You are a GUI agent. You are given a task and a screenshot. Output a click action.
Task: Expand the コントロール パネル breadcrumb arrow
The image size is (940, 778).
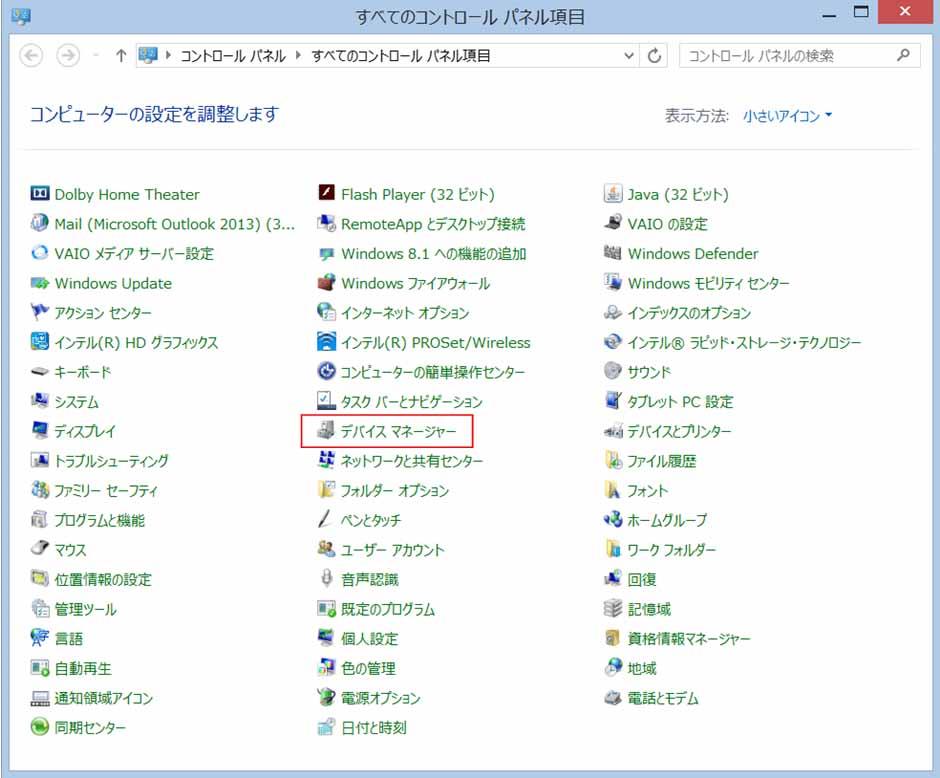[298, 56]
